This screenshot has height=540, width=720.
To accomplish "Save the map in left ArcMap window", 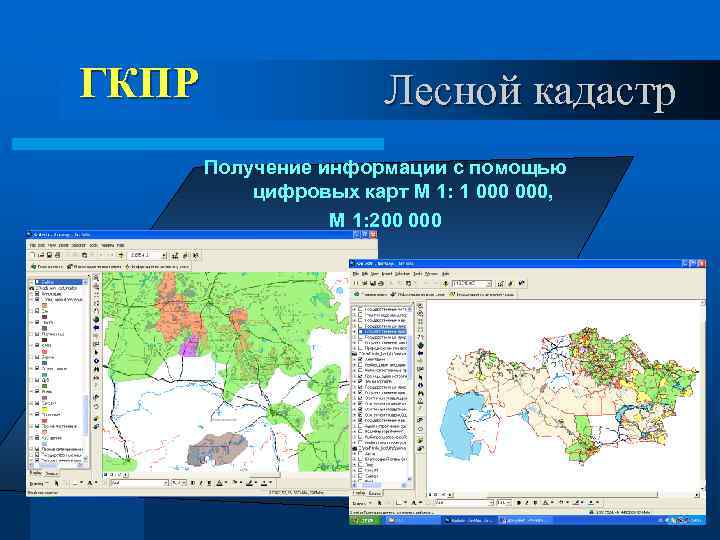I will click(49, 255).
